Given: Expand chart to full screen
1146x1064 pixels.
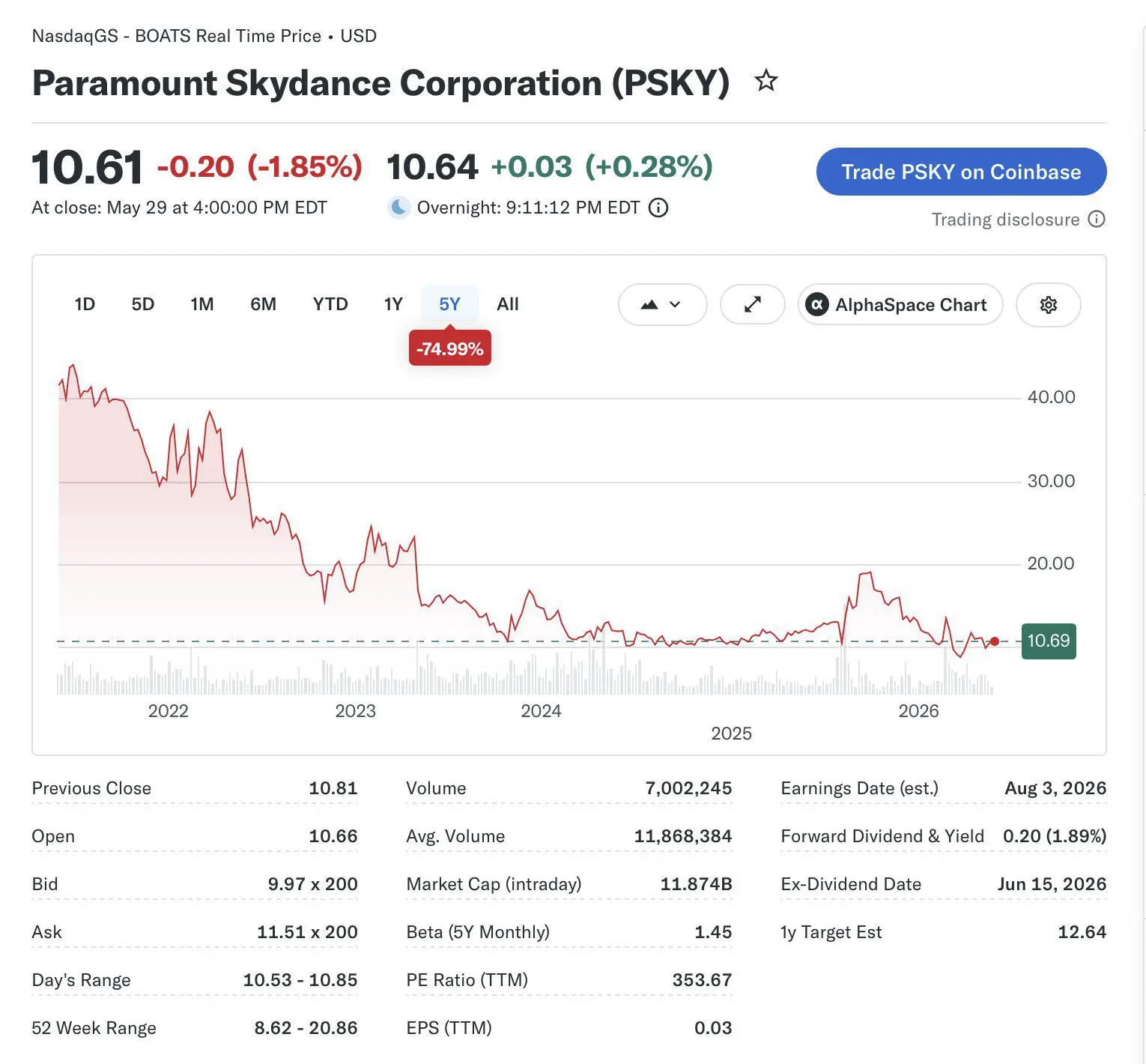Looking at the screenshot, I should tap(752, 305).
